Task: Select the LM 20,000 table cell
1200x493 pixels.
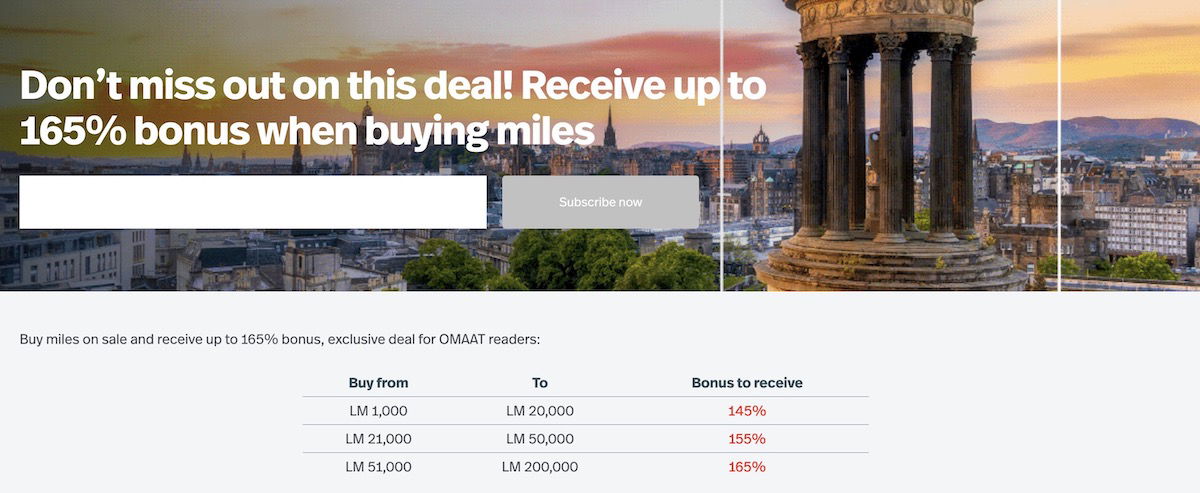Action: click(540, 411)
